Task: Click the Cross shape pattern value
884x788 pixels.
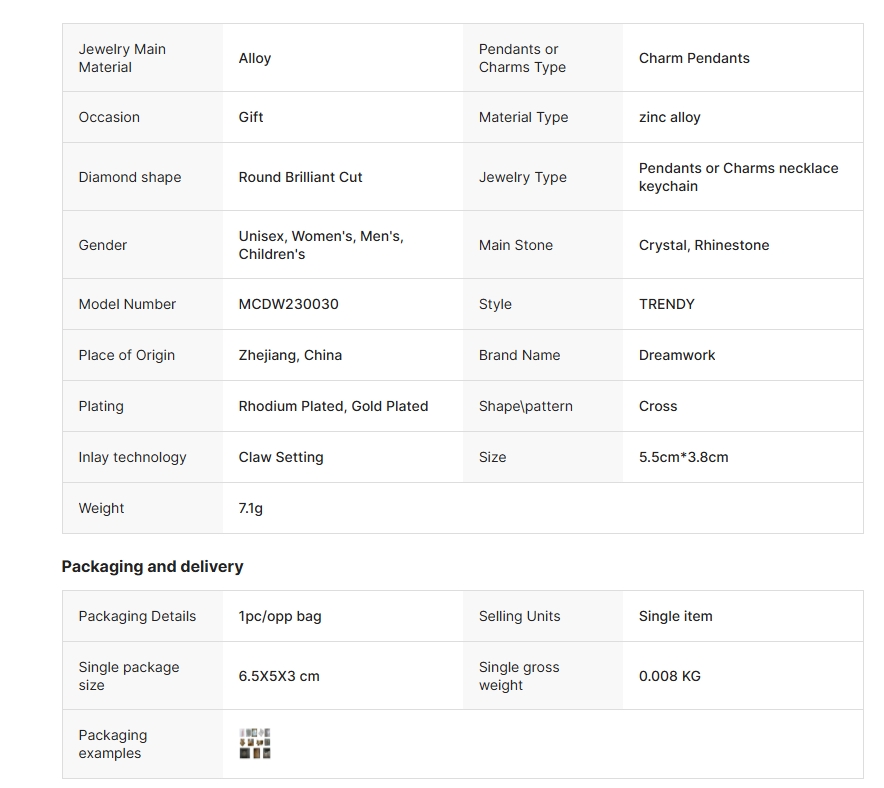Action: (x=657, y=406)
